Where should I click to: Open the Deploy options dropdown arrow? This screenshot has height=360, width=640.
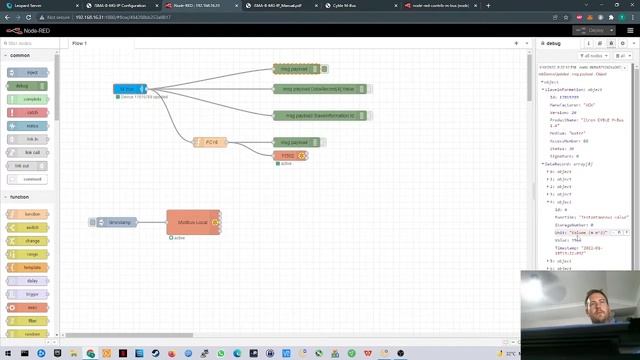611,30
